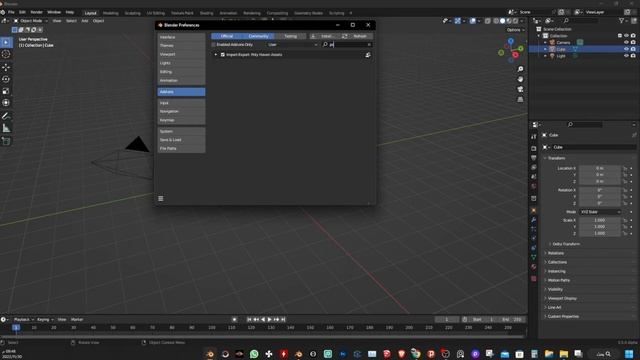Viewport: 640px width, 360px height.
Task: Toggle the Official add-ons filter
Action: coord(227,36)
